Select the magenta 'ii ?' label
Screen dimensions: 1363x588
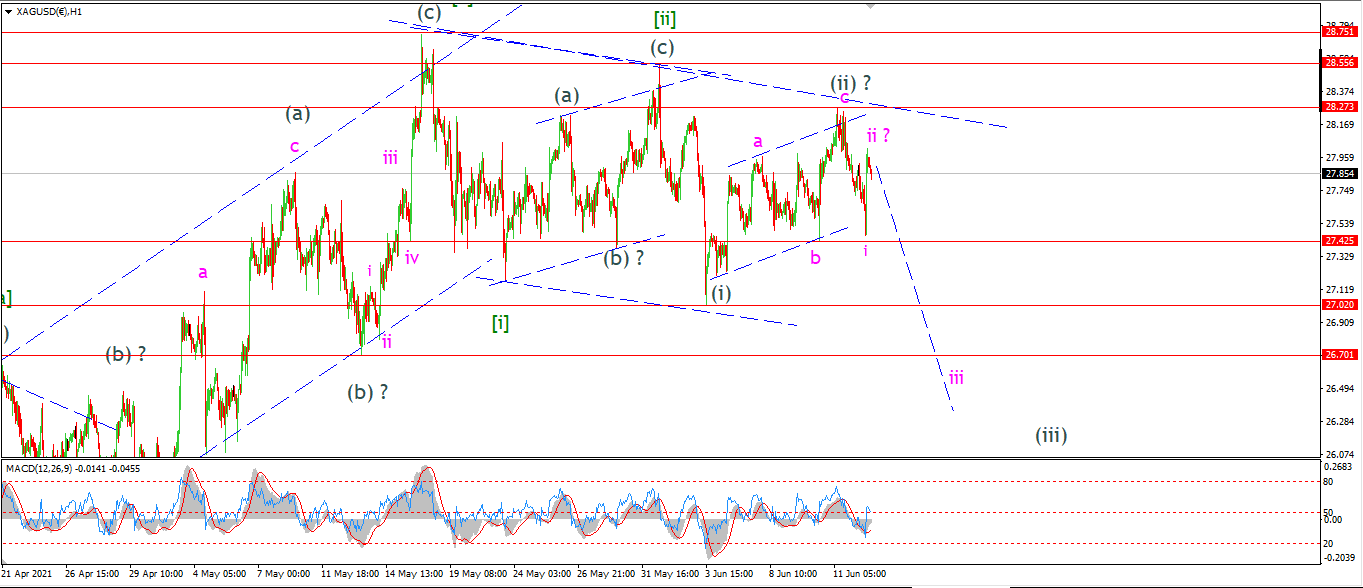(879, 135)
